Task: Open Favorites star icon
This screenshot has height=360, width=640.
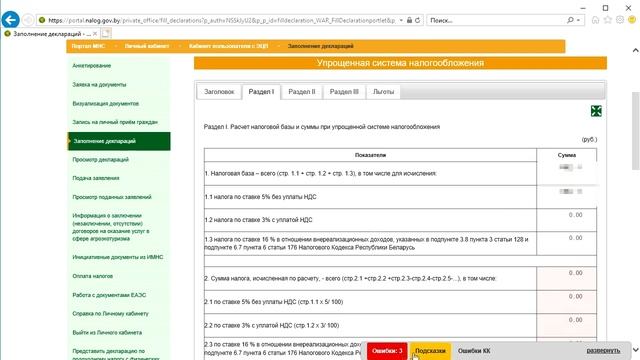Action: click(608, 20)
